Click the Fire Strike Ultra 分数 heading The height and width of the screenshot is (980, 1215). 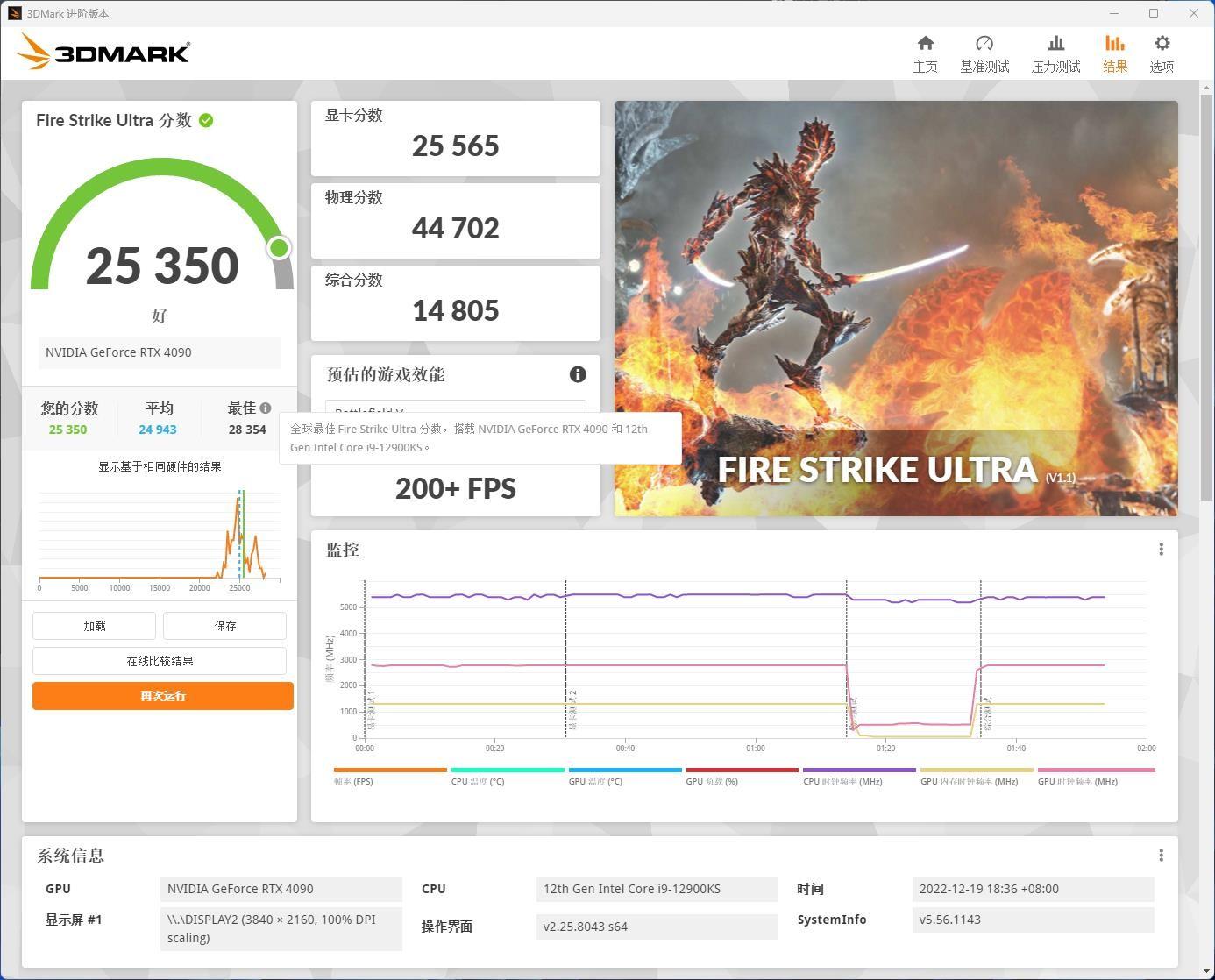[114, 120]
